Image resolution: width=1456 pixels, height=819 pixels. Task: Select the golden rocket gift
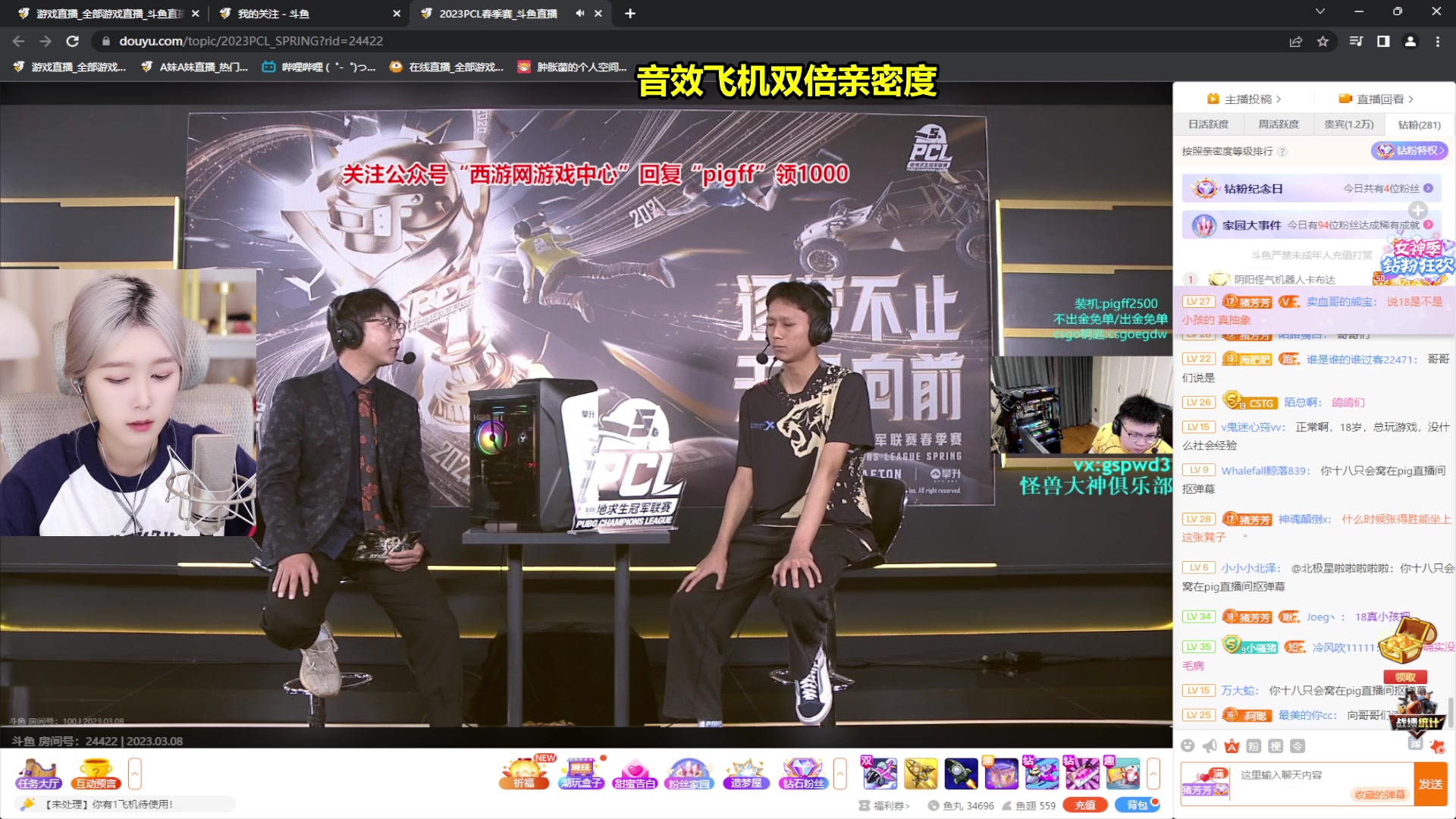(921, 773)
